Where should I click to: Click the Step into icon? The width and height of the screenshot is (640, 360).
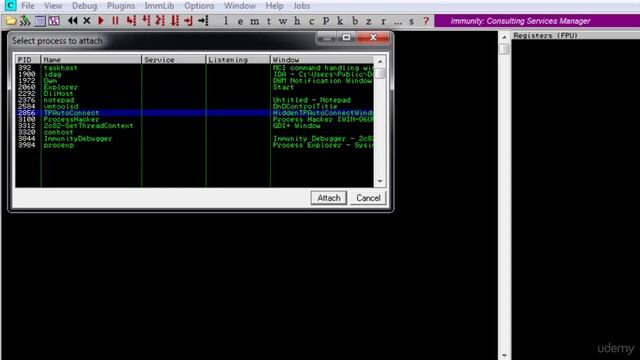tap(131, 21)
